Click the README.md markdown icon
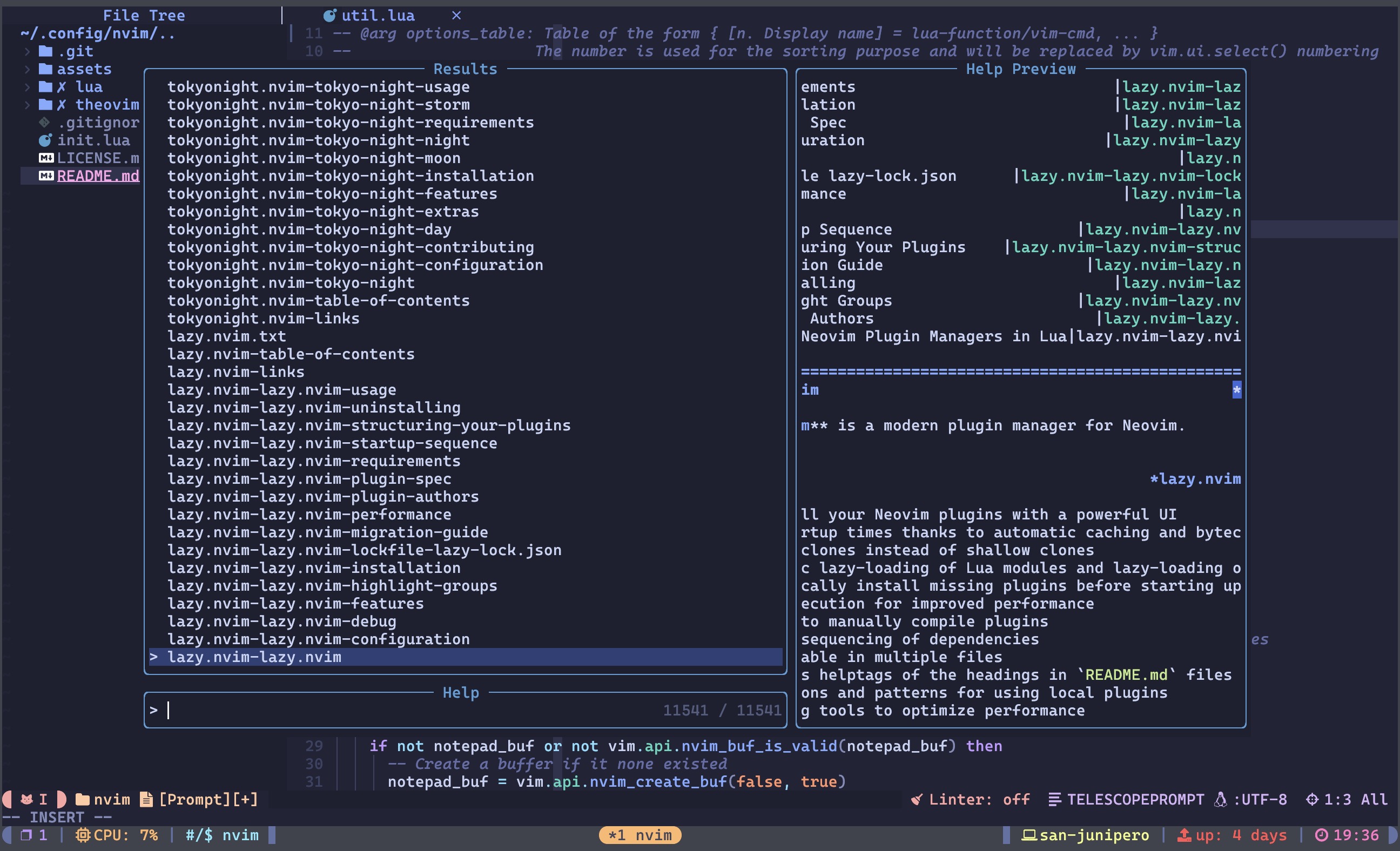This screenshot has width=1400, height=851. tap(46, 176)
